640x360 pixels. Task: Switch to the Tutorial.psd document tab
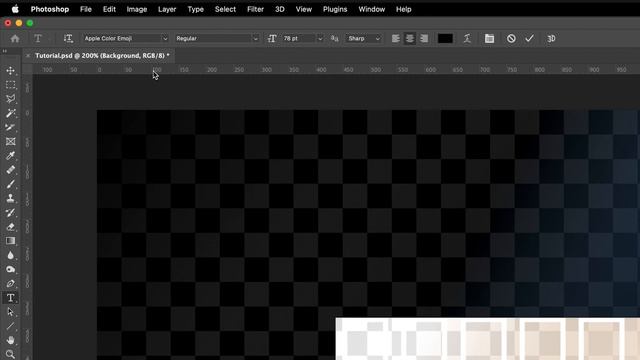(x=102, y=56)
